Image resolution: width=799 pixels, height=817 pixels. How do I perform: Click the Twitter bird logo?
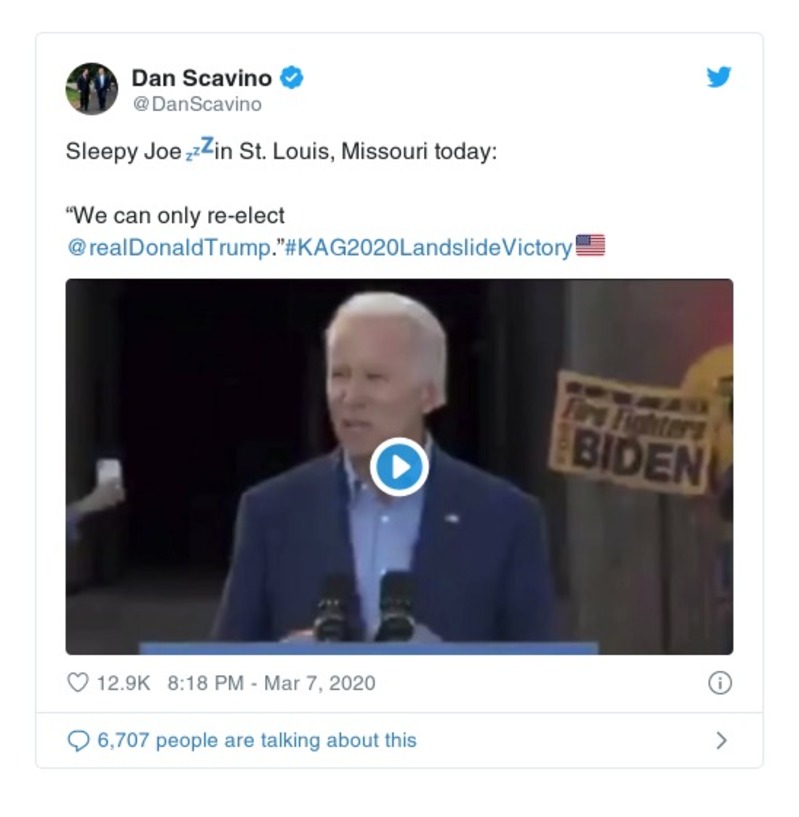pyautogui.click(x=719, y=77)
